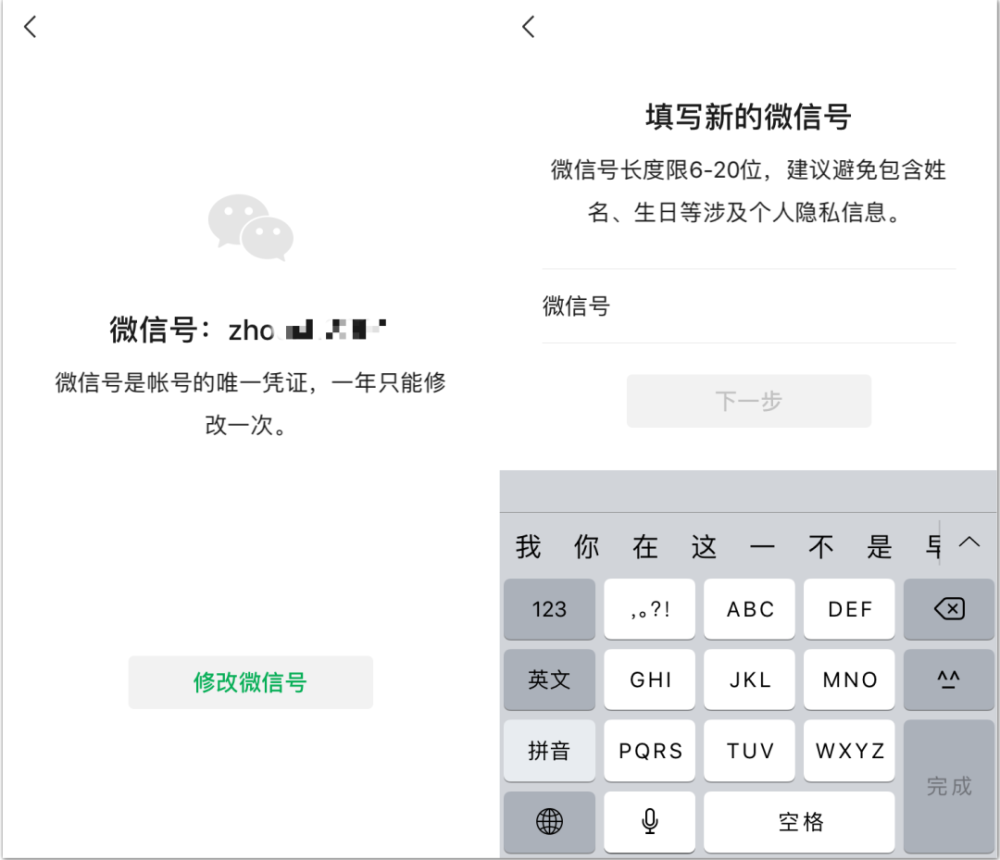Tap the MNO key
Viewport: 1000px width, 860px height.
[849, 679]
